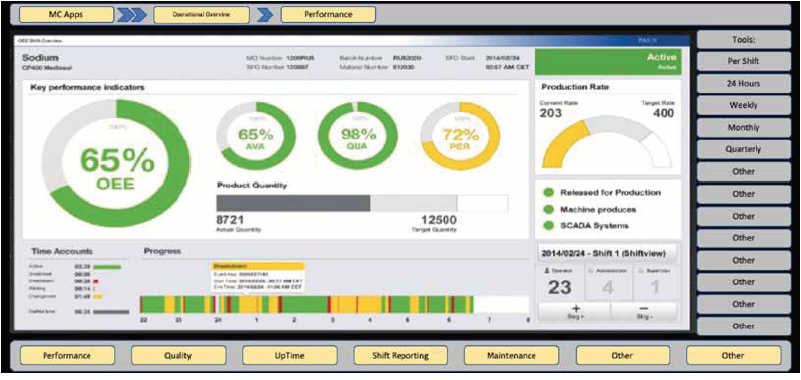Click the Product Quantity progress bar
The width and height of the screenshot is (801, 380).
click(362, 203)
